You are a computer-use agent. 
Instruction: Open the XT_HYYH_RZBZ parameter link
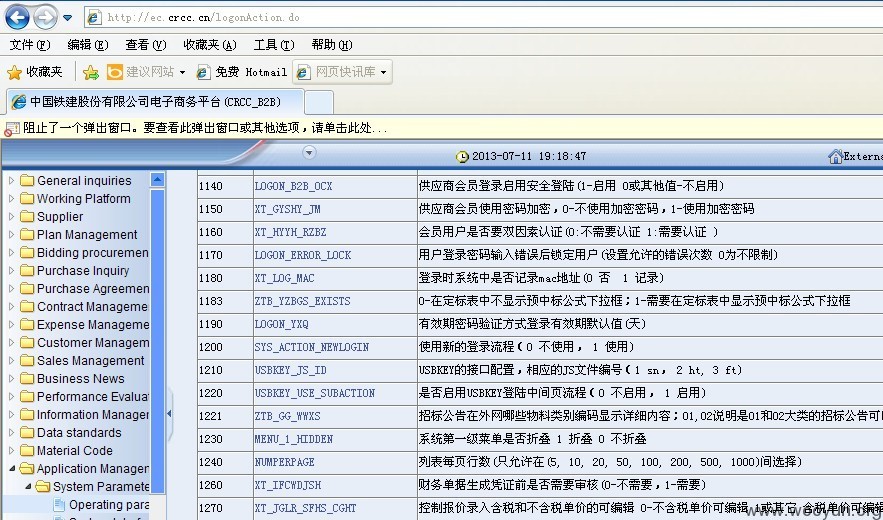290,232
